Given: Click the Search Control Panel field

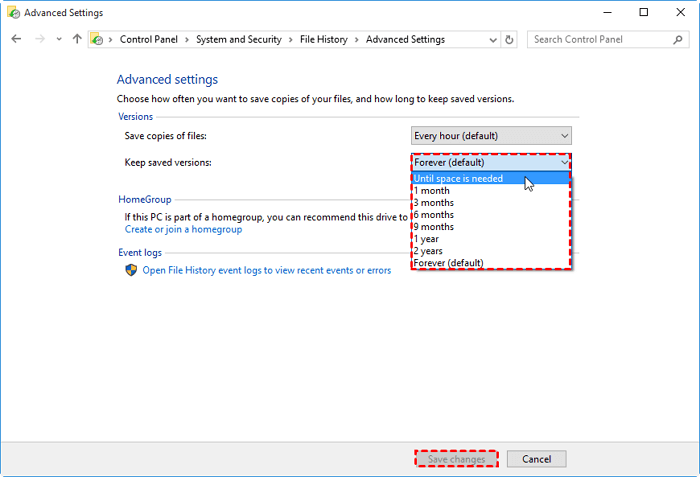Looking at the screenshot, I should [600, 39].
